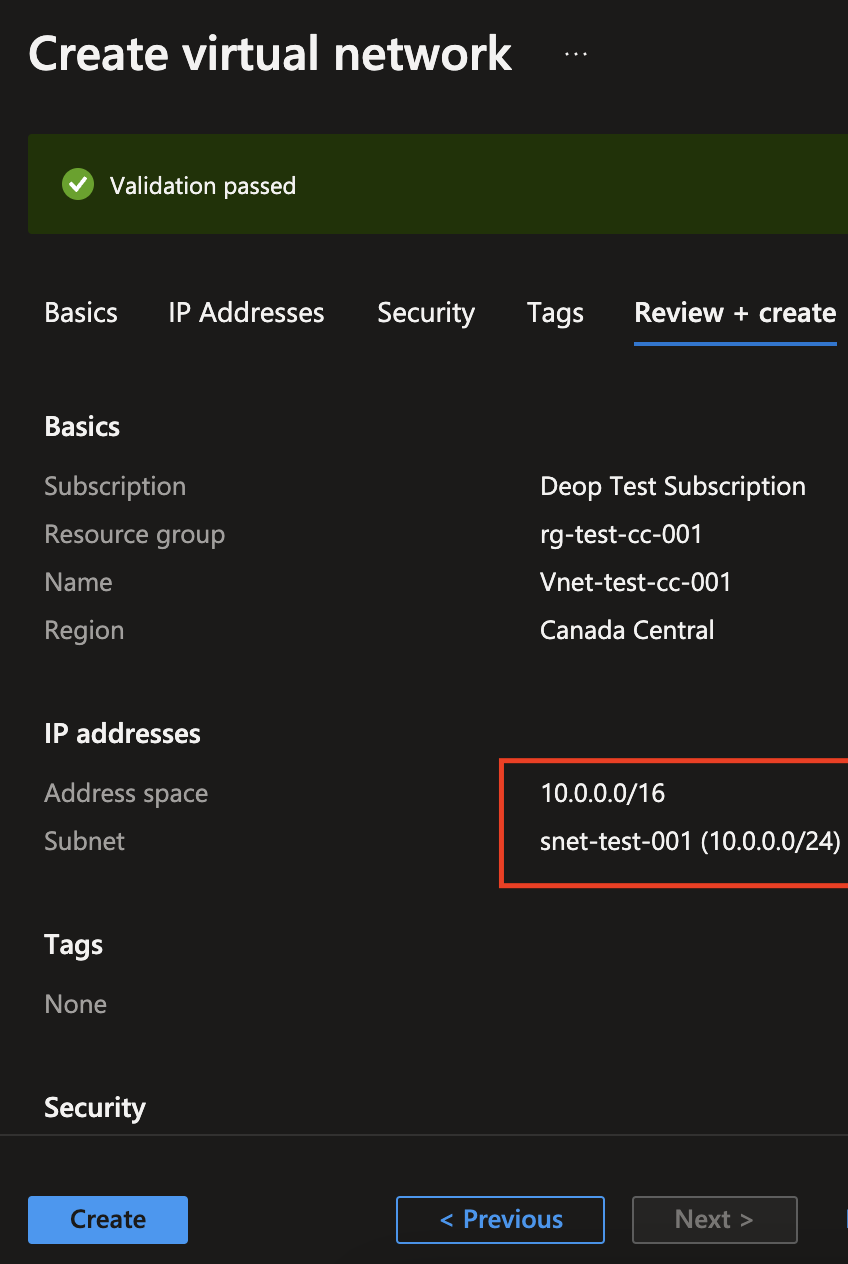The image size is (848, 1264).
Task: Select the name value Vnet-test-cc-001
Action: tap(636, 583)
